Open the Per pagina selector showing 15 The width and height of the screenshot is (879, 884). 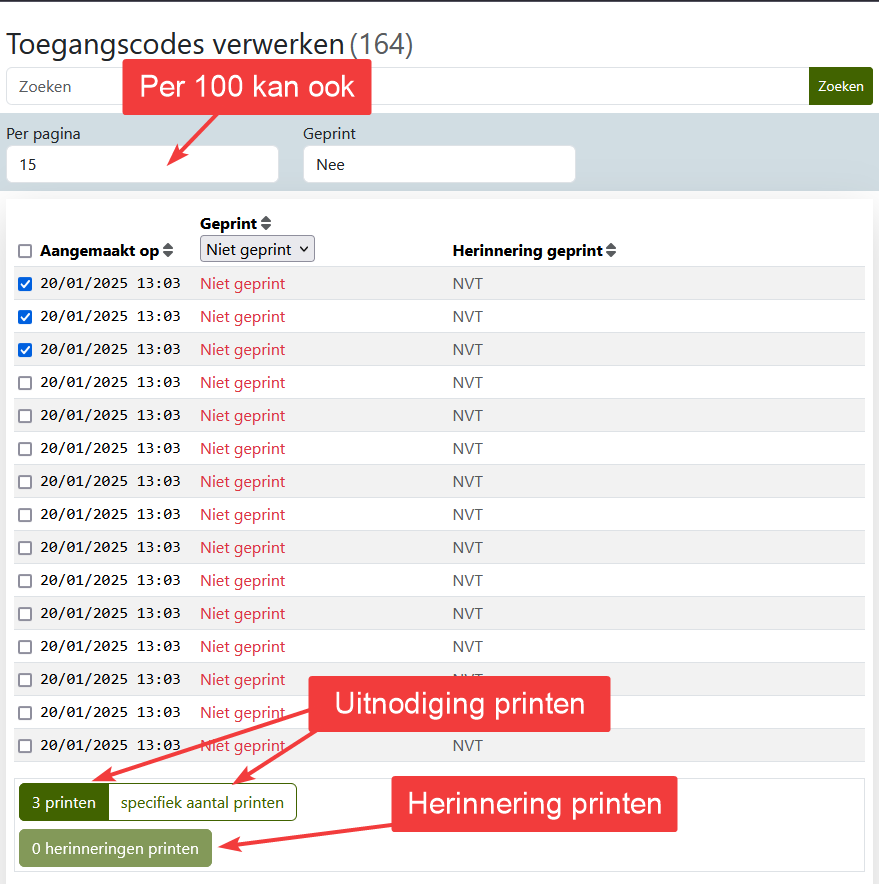pyautogui.click(x=142, y=164)
